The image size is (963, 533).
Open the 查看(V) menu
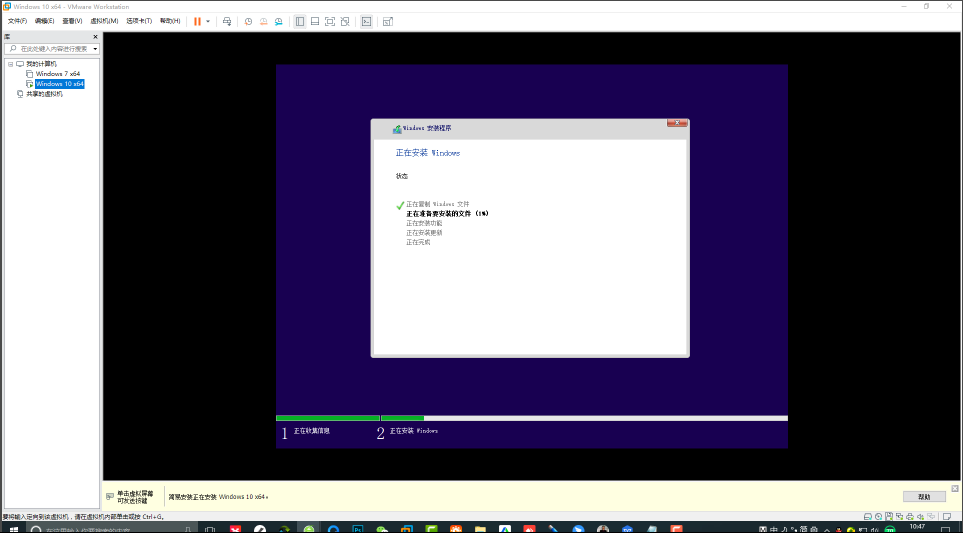click(72, 21)
